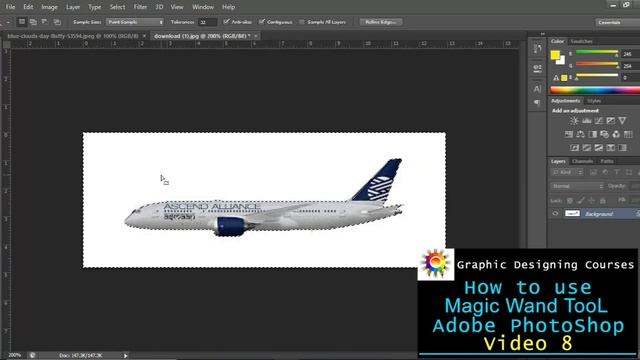Screen dimensions: 640x360
Task: Select New selection mode in options bar
Action: point(22,22)
